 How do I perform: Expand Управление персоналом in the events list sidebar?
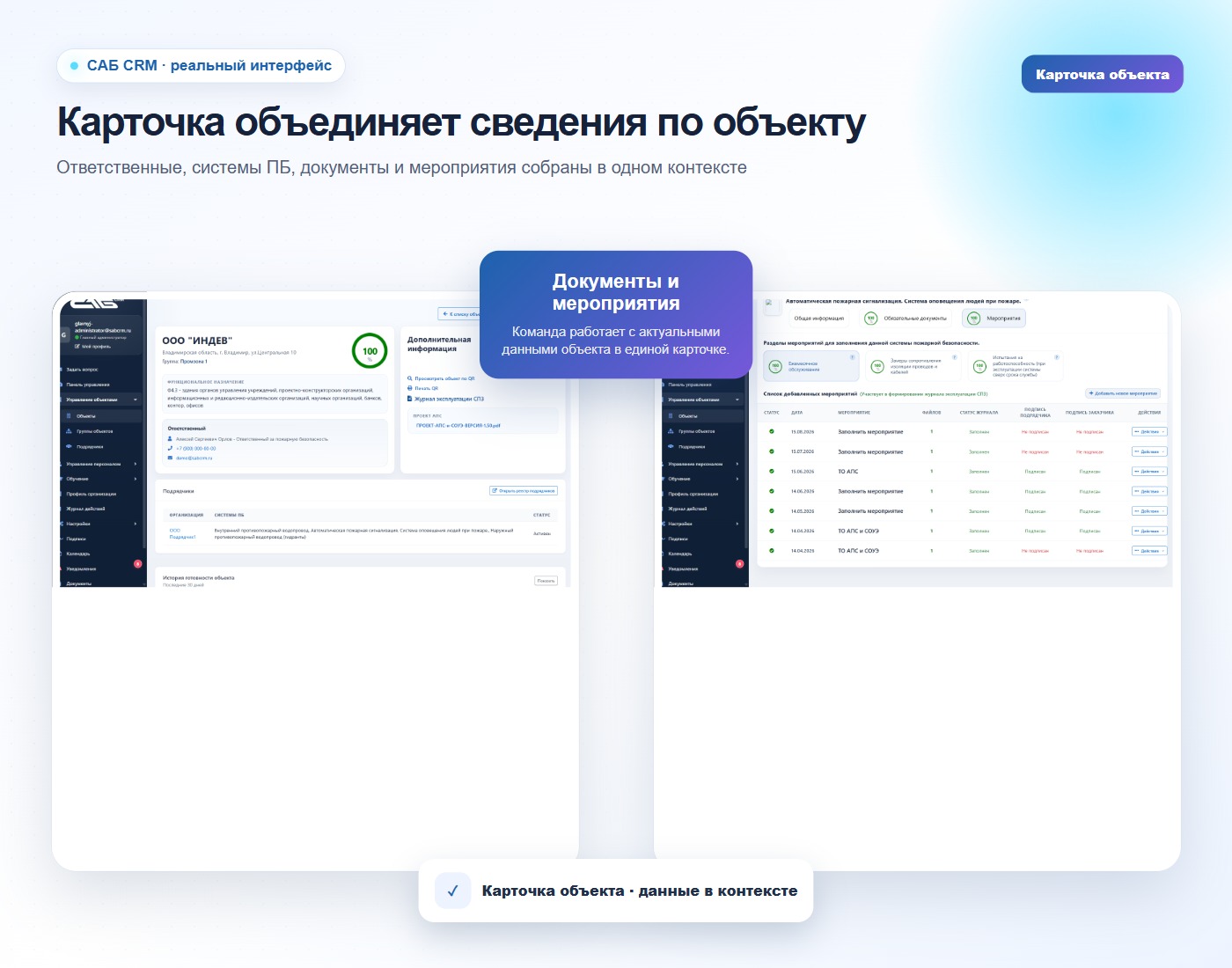(737, 464)
